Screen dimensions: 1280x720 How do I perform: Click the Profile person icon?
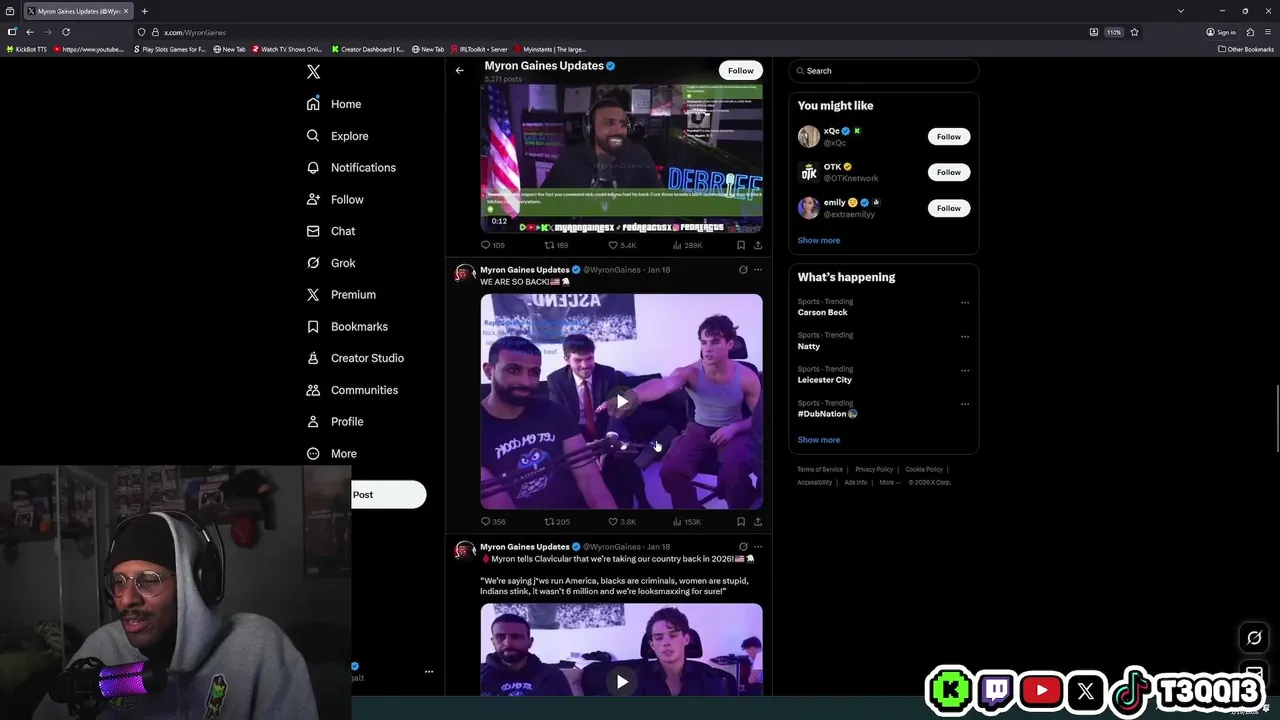tap(313, 422)
